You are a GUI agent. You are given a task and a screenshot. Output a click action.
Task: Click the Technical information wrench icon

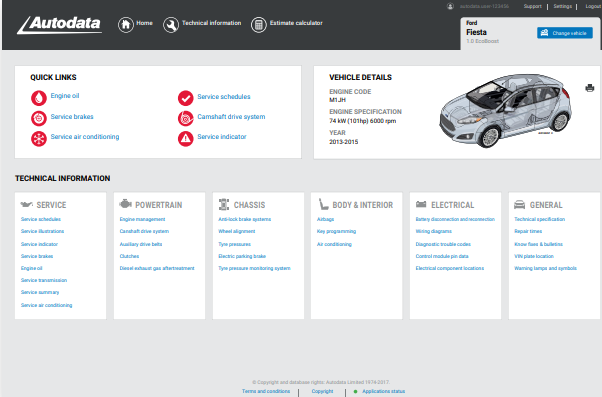pos(171,25)
